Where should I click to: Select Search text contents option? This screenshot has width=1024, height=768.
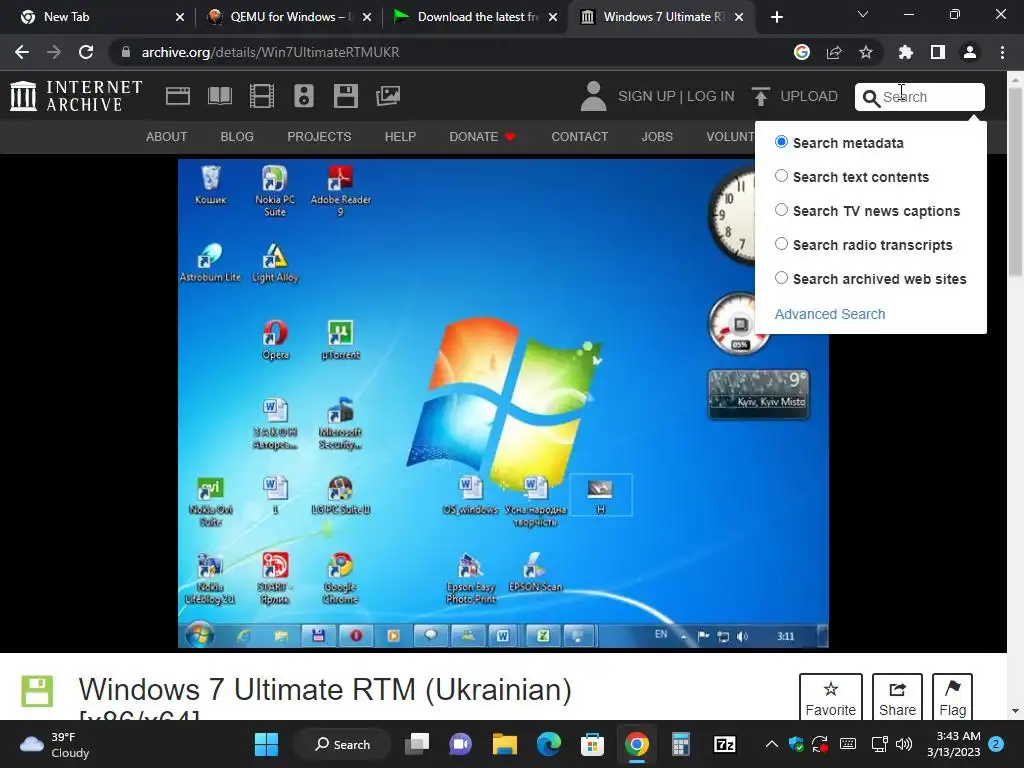[782, 176]
